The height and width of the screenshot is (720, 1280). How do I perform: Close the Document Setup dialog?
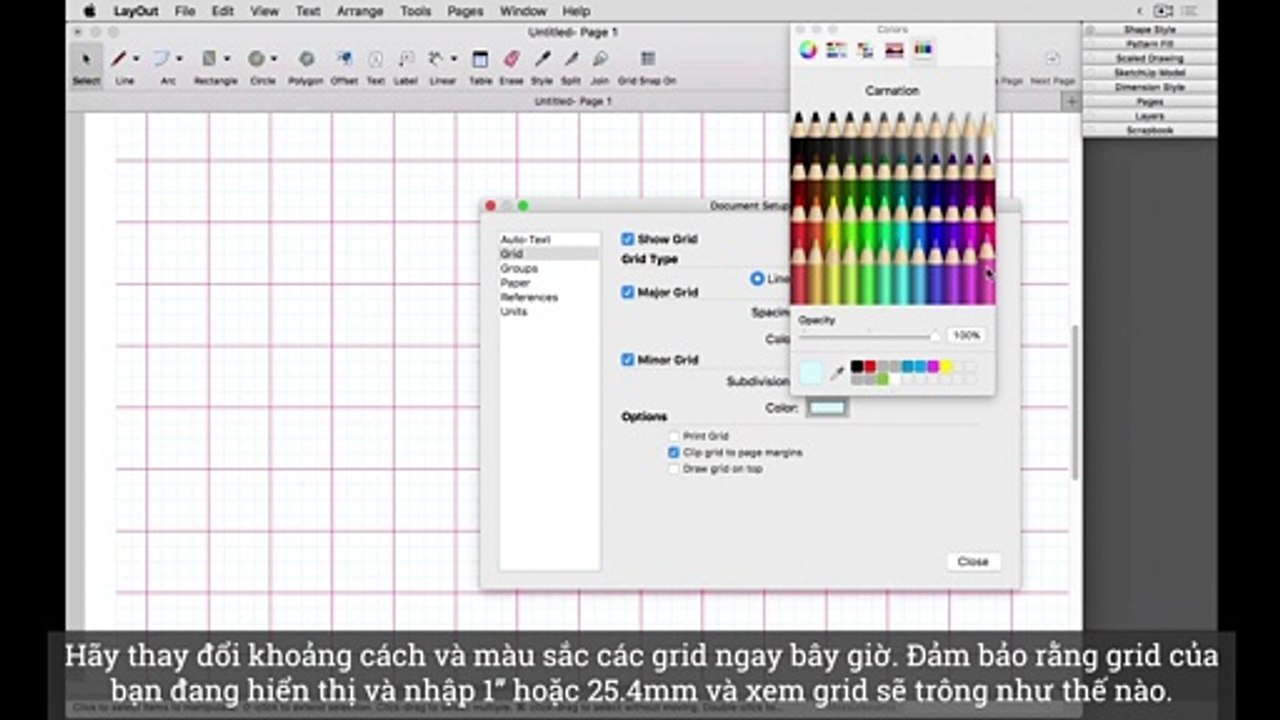pos(973,562)
